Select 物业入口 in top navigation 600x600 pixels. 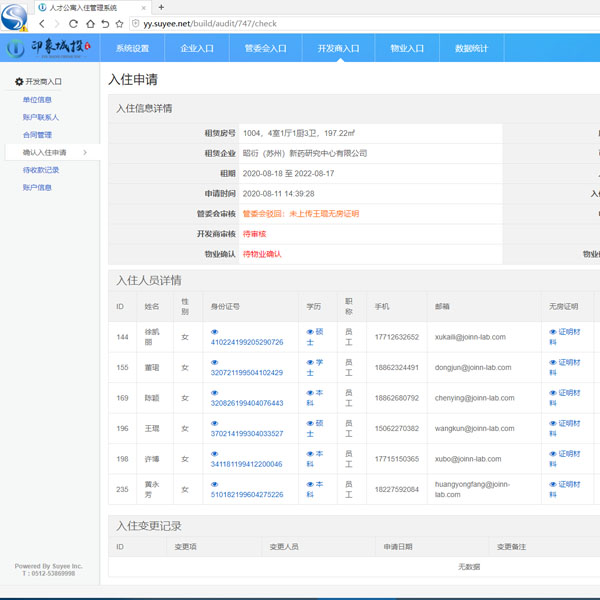tap(407, 48)
